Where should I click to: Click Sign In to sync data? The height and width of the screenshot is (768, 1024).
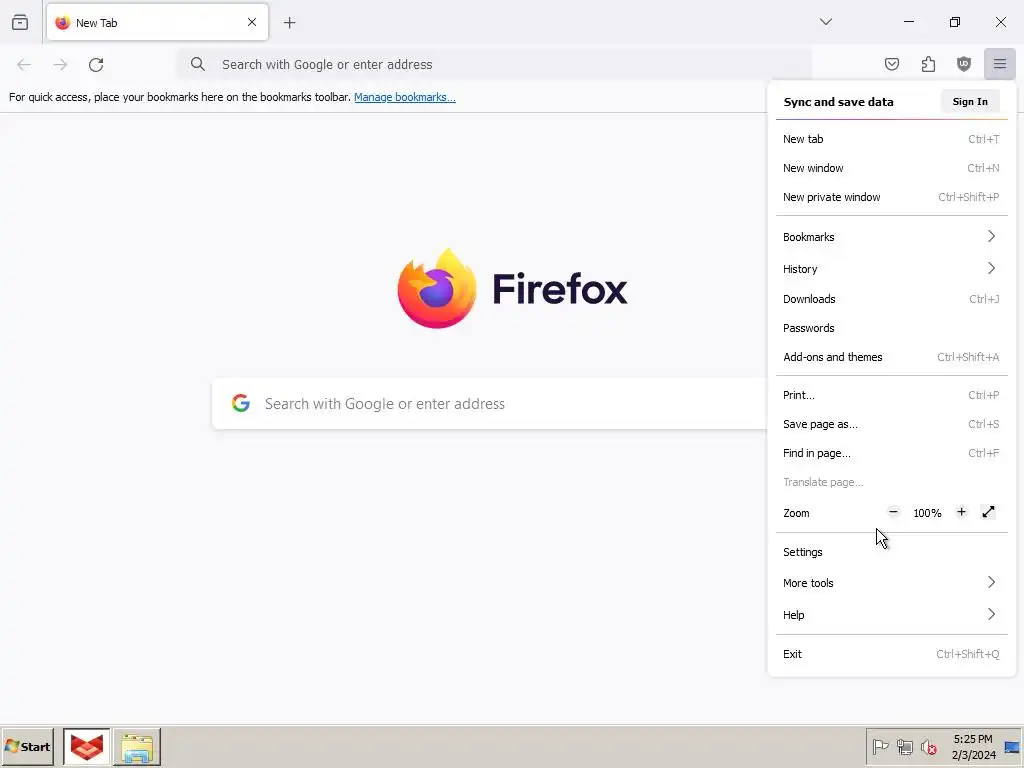point(970,102)
